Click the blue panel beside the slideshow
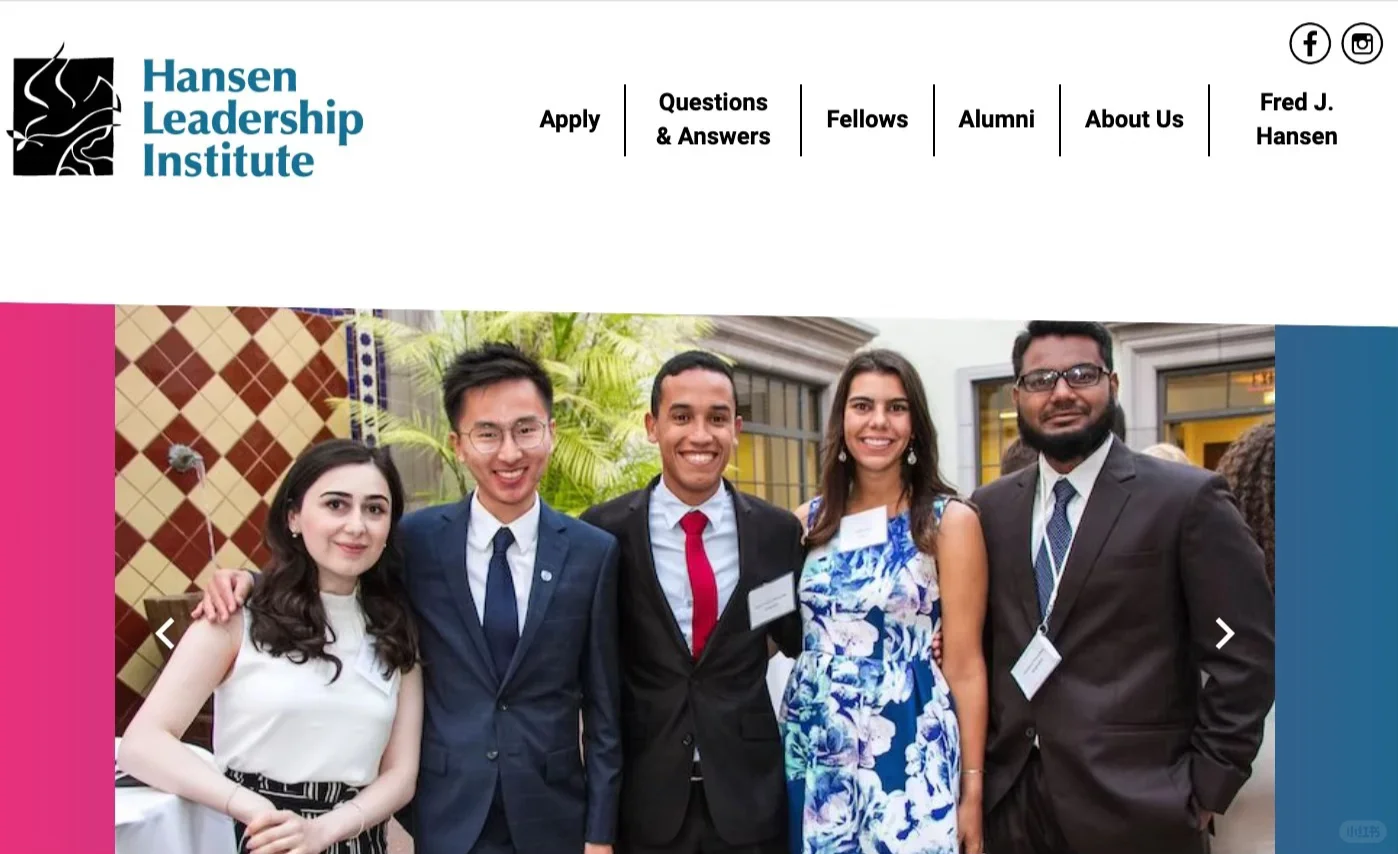 coord(1336,588)
